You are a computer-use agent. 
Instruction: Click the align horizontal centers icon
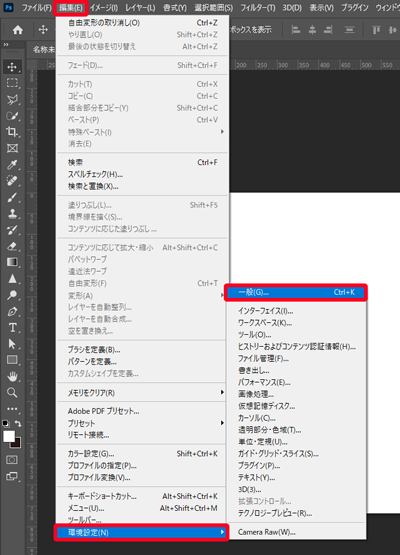[312, 30]
